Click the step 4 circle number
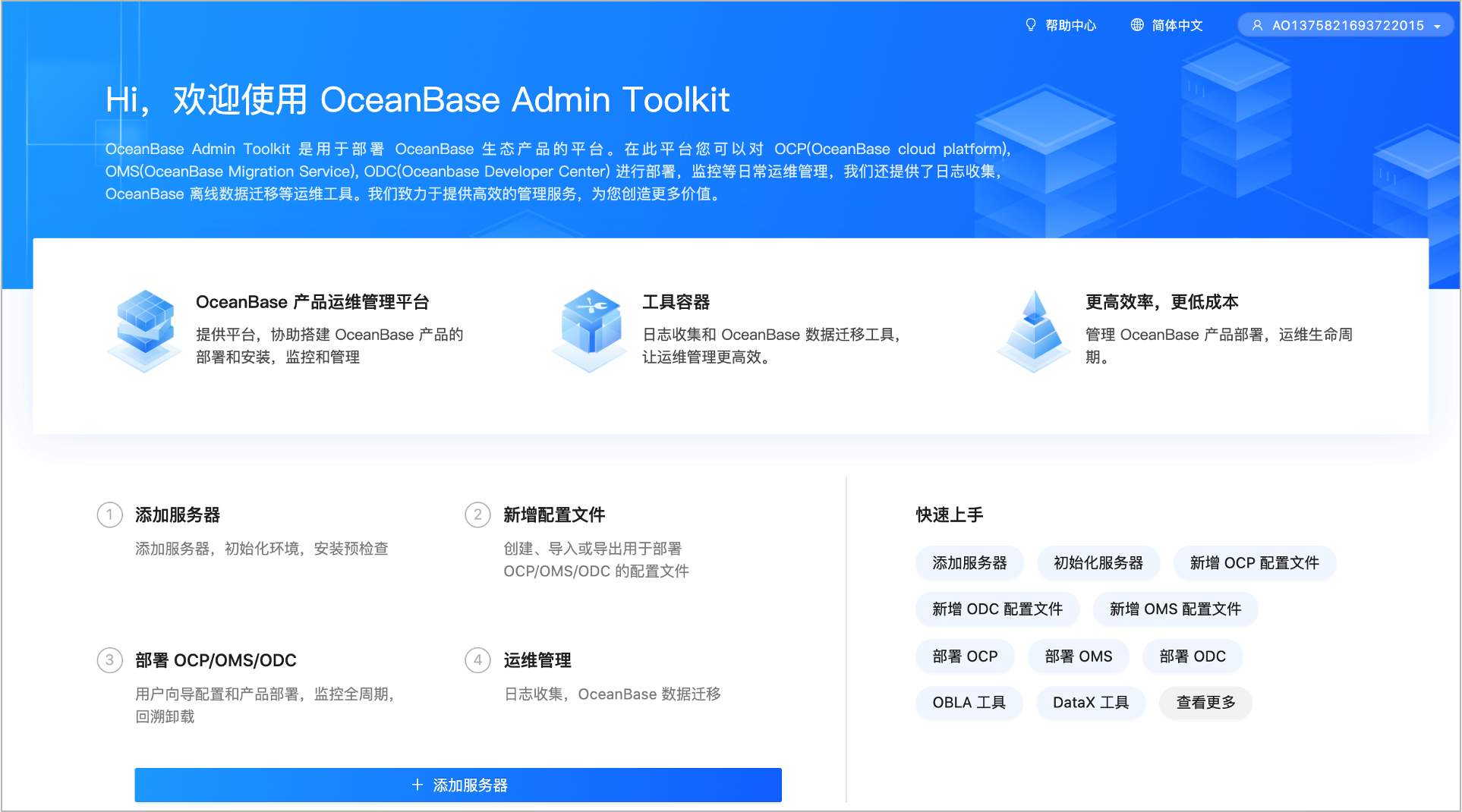The image size is (1462, 812). (477, 660)
